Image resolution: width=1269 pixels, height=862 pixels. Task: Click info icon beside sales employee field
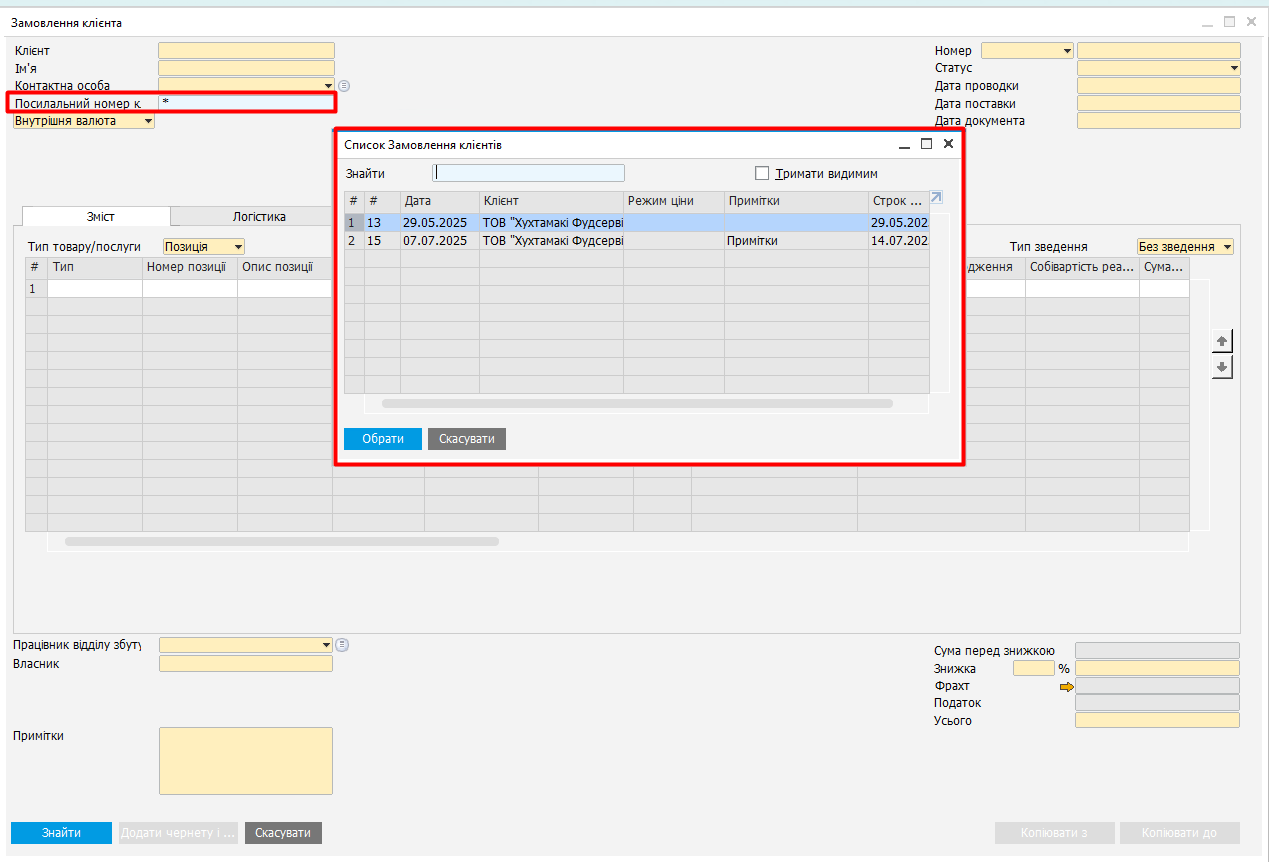(x=342, y=644)
